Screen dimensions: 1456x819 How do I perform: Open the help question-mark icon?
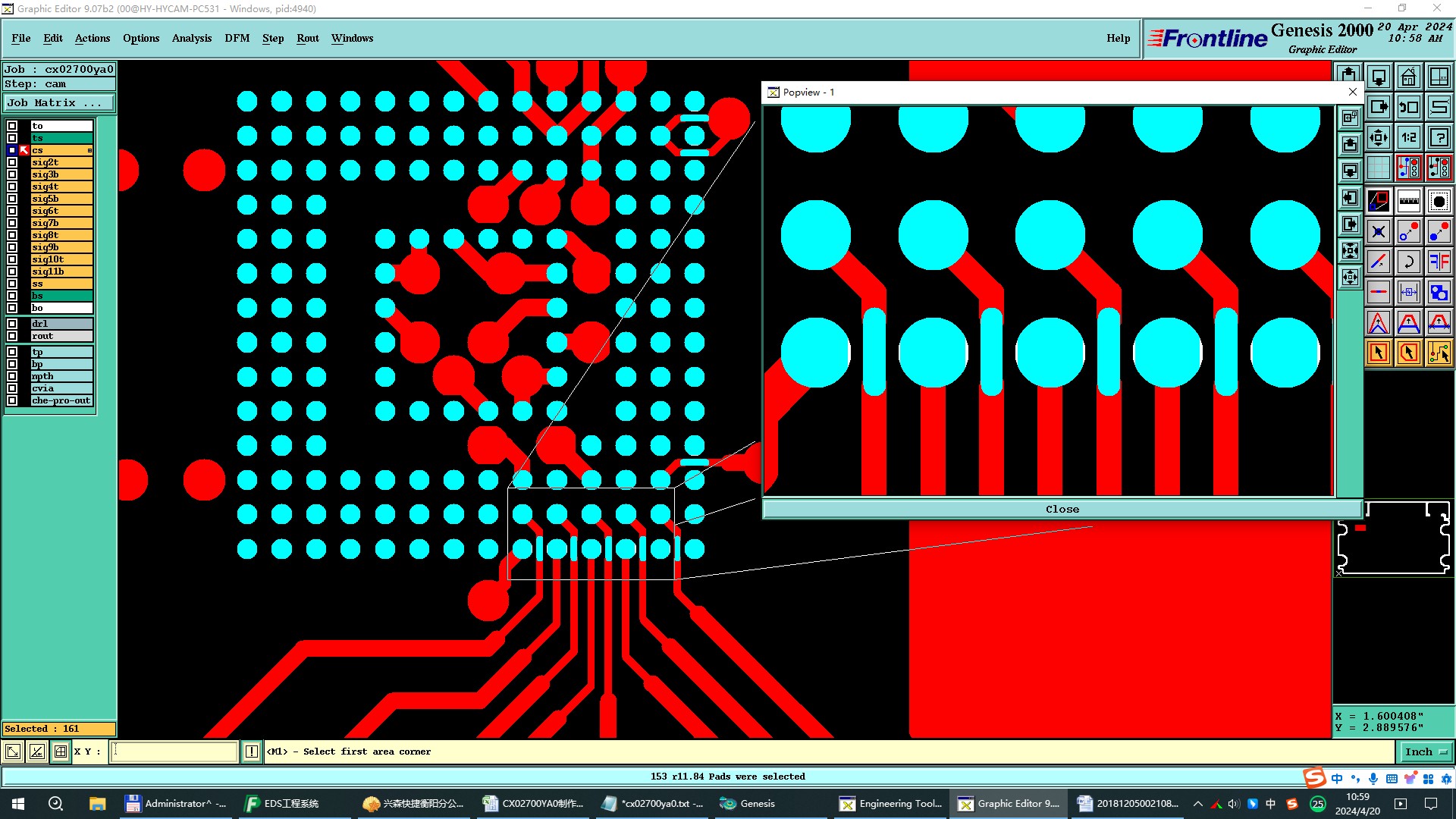[1439, 137]
